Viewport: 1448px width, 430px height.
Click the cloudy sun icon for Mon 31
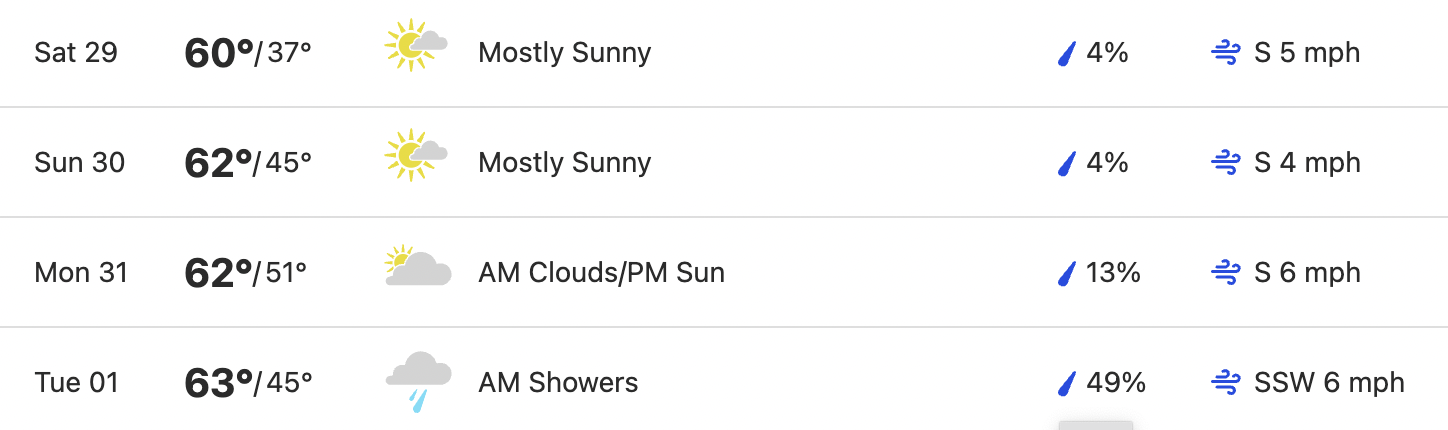[x=417, y=268]
